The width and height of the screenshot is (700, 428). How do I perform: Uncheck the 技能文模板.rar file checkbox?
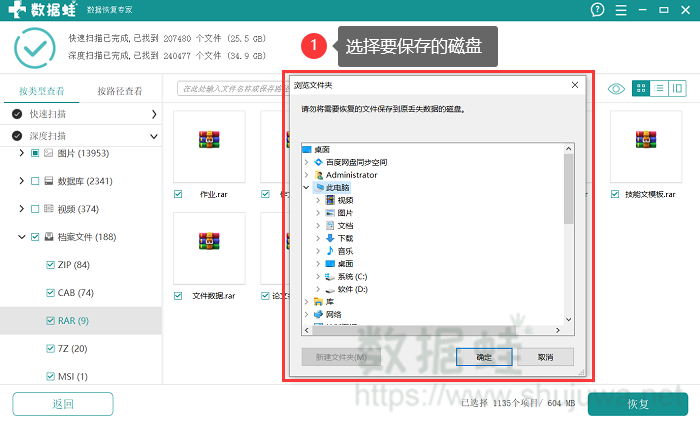(615, 194)
